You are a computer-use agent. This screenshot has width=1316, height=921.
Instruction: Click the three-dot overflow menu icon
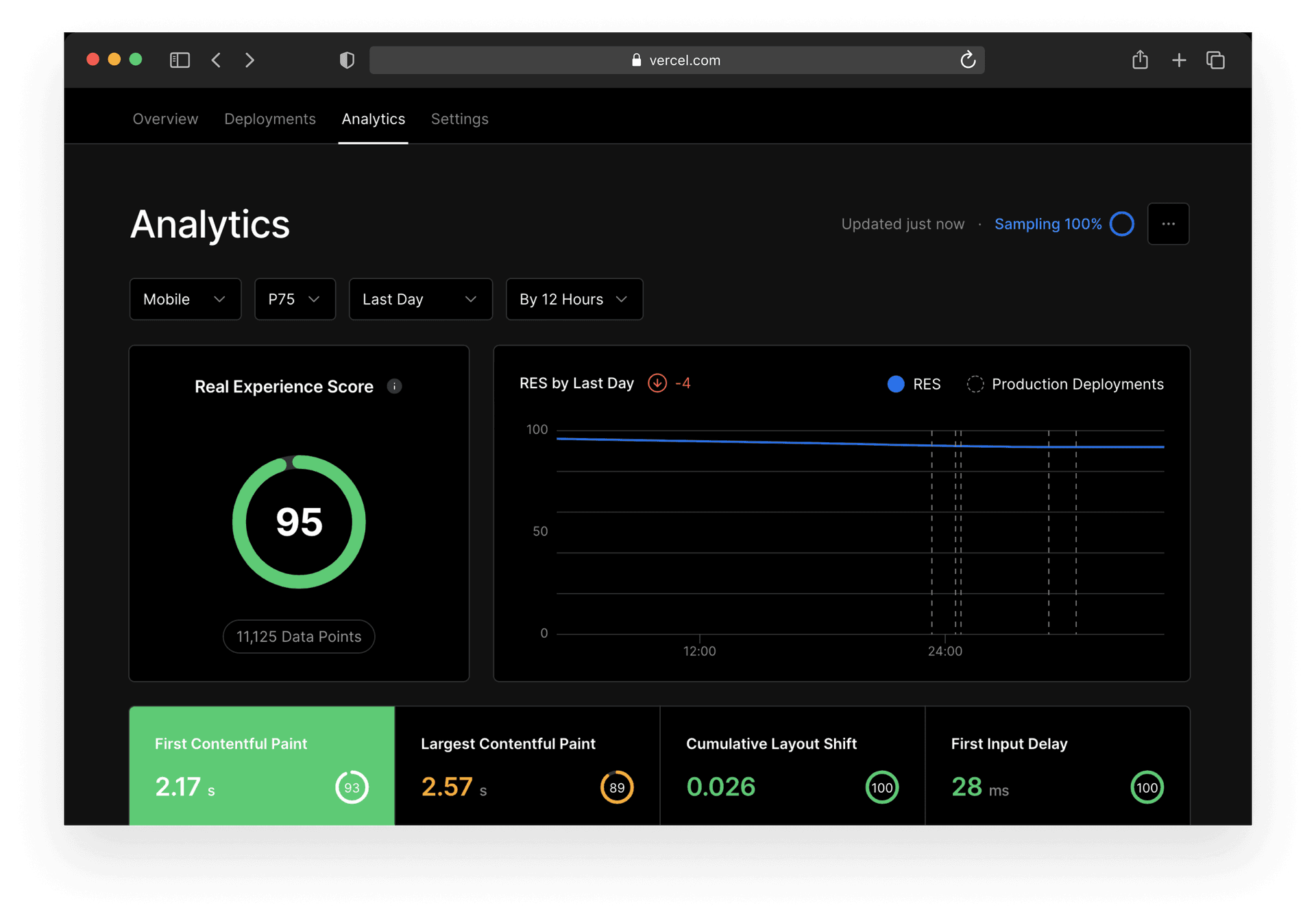(1168, 224)
